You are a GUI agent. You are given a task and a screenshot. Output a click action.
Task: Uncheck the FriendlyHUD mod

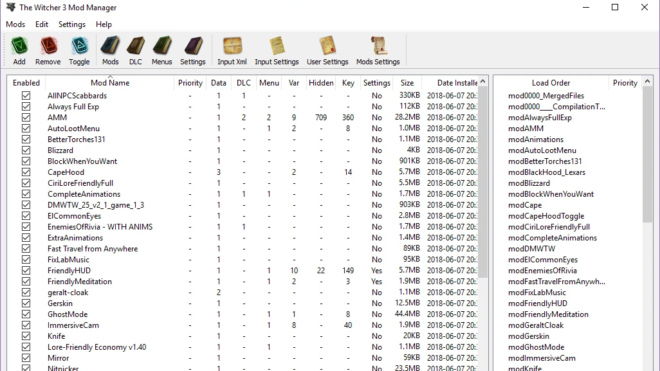(26, 270)
